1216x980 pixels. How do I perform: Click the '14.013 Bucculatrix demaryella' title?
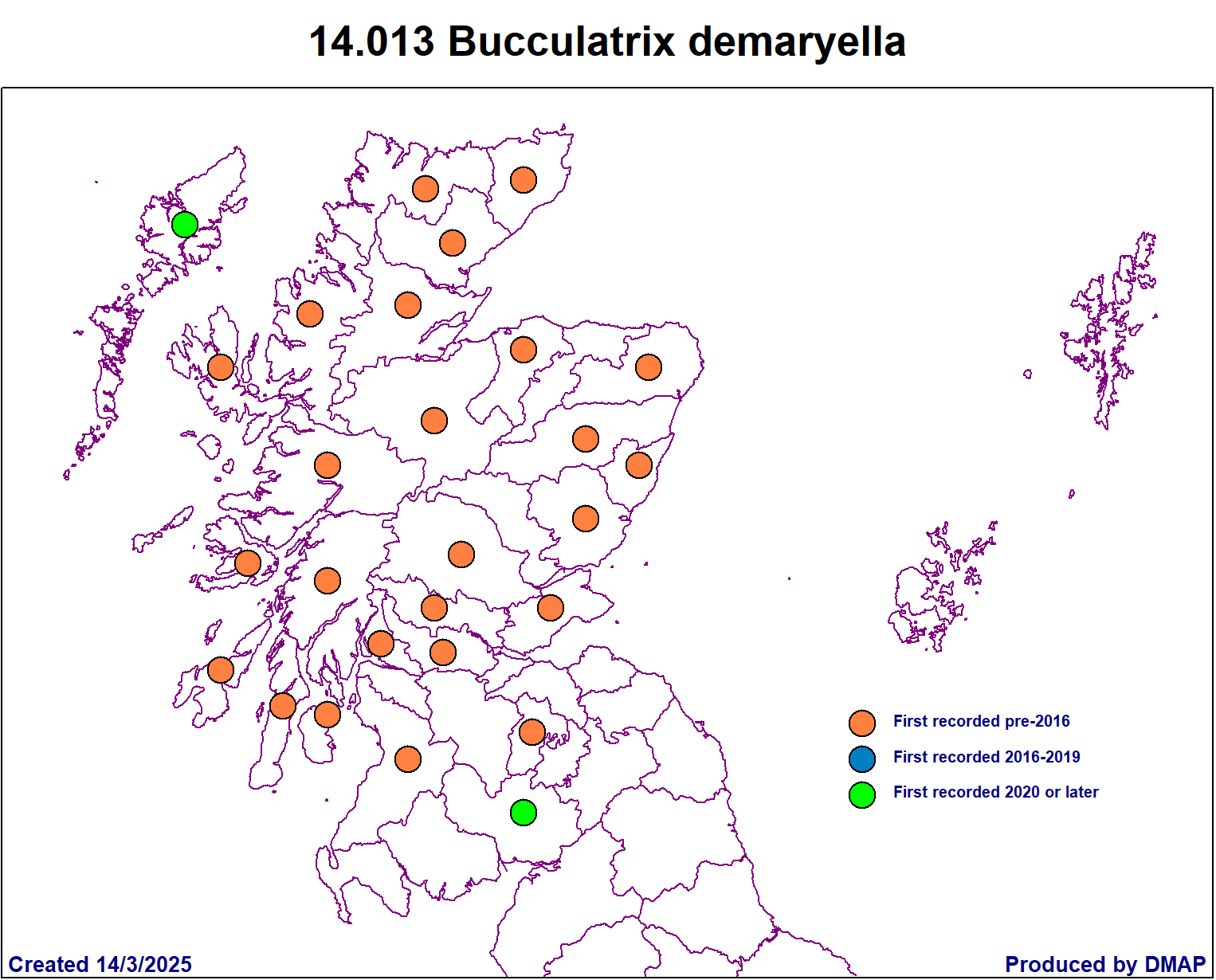click(607, 41)
